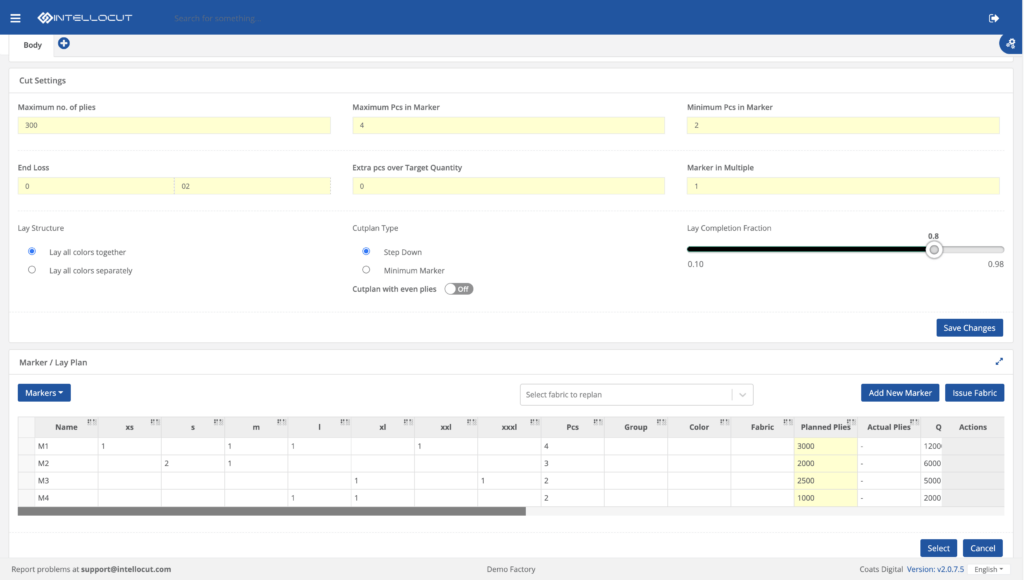Select Lay all colors separately

click(31, 269)
